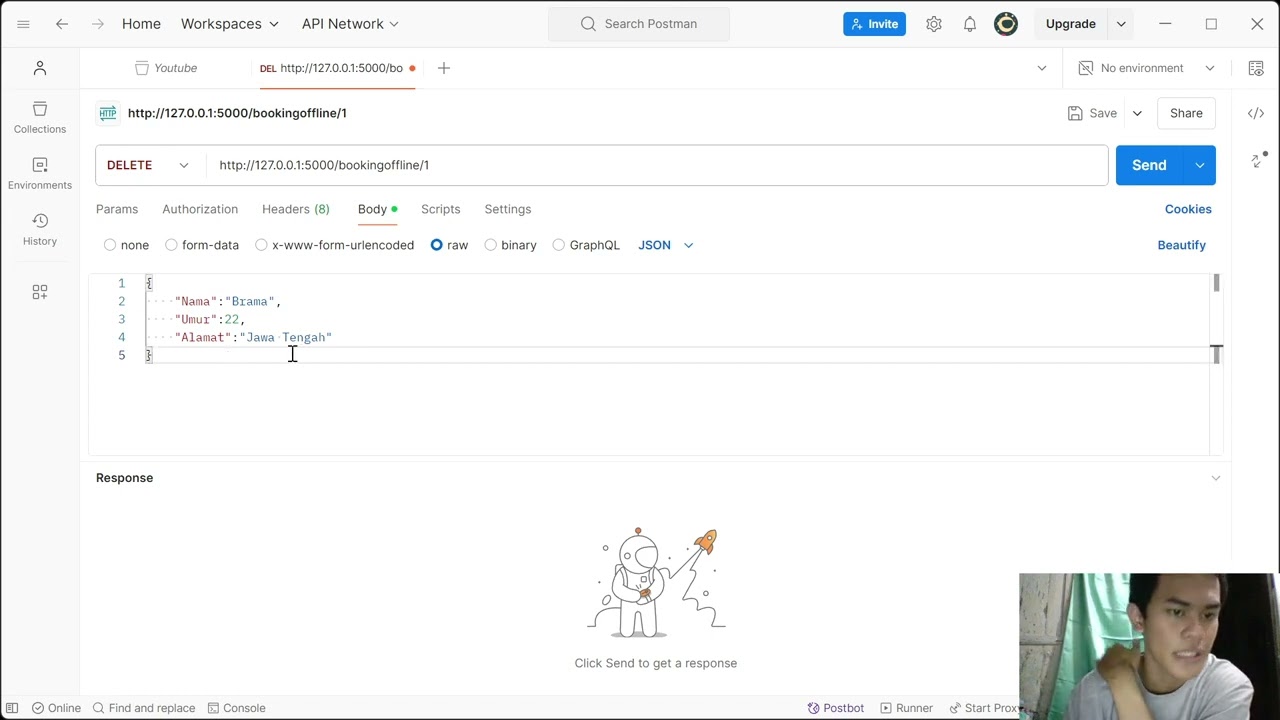Click the Upgrade button
The width and height of the screenshot is (1280, 720).
tap(1071, 24)
